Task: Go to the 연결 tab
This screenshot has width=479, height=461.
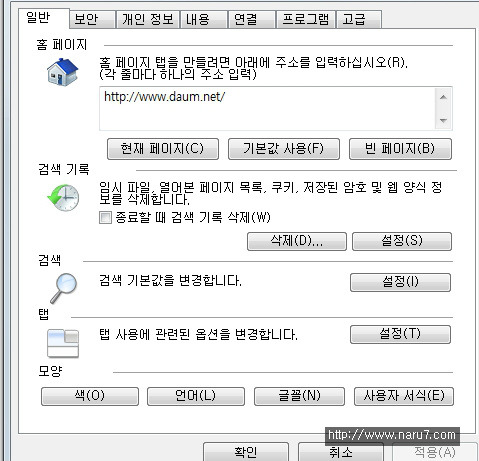Action: pyautogui.click(x=252, y=19)
